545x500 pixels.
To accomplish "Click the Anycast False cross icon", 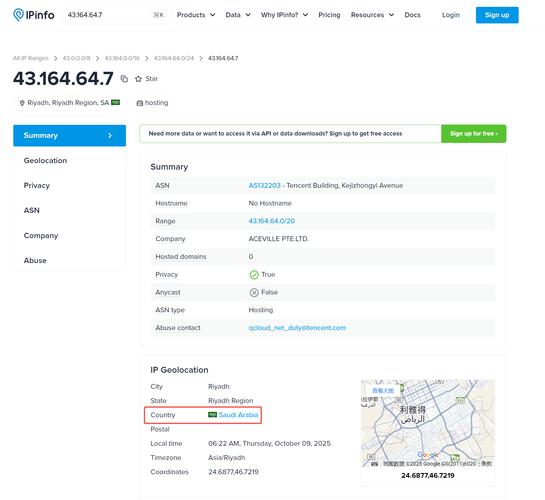I will 254,292.
